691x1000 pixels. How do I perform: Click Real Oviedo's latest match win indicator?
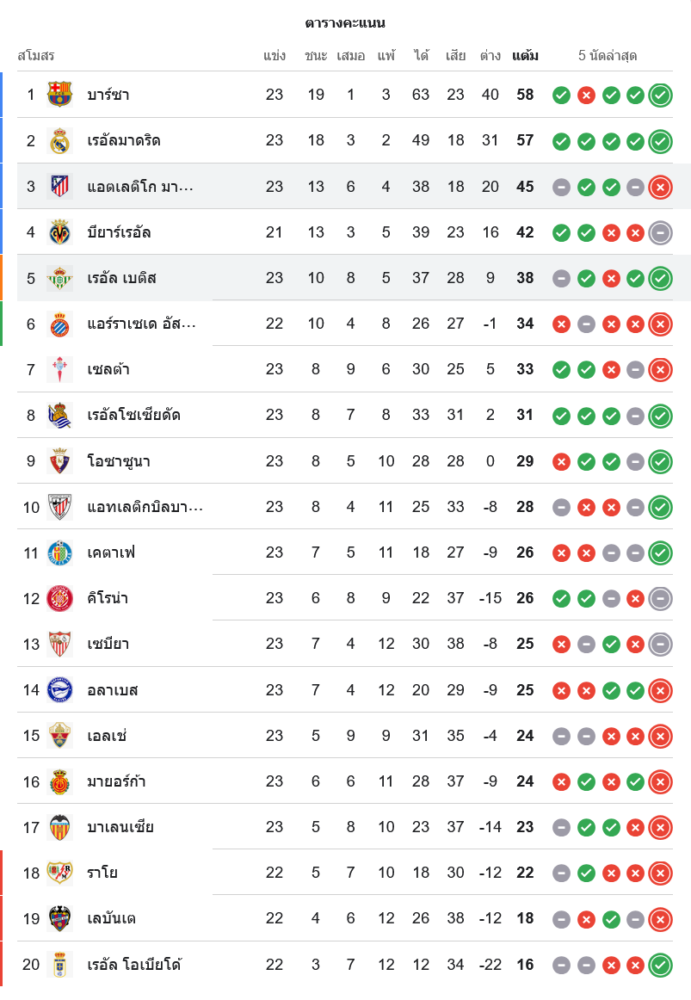(660, 965)
